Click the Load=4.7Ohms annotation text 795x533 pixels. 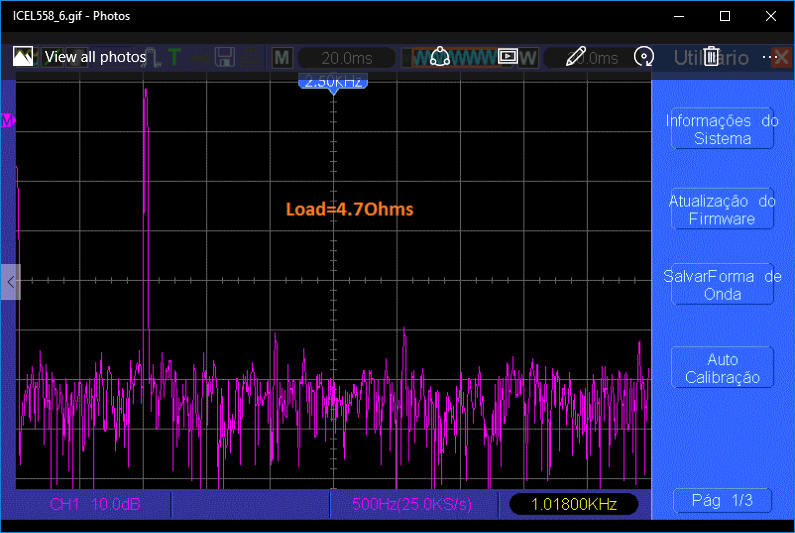(x=349, y=209)
